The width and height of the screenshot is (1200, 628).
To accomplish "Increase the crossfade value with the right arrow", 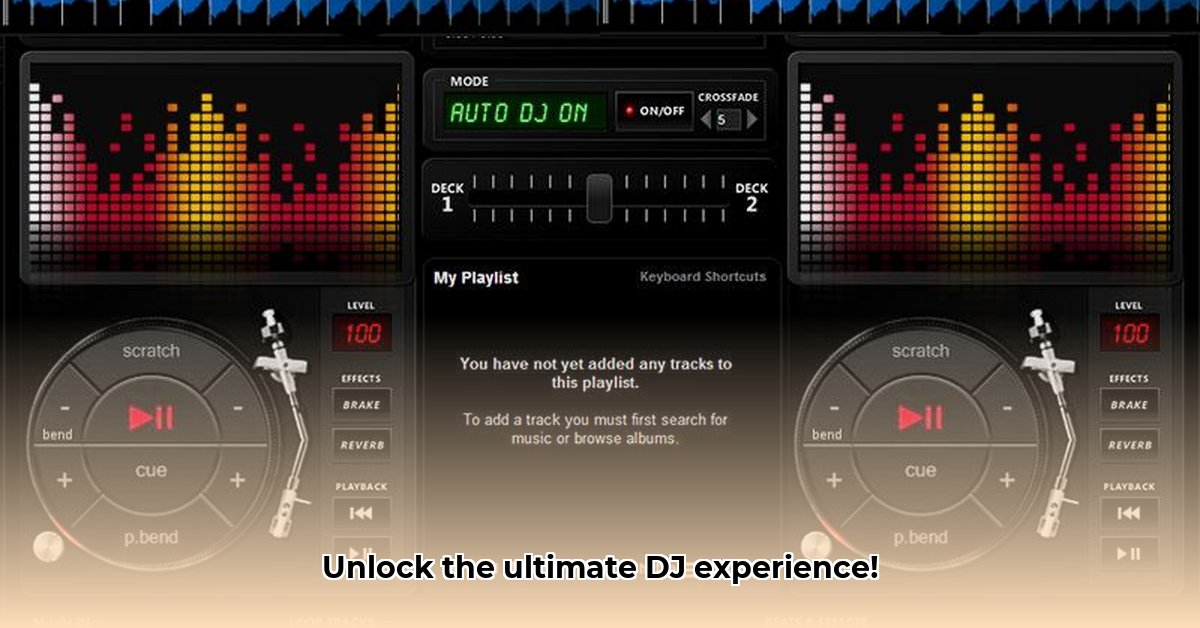I will [753, 121].
